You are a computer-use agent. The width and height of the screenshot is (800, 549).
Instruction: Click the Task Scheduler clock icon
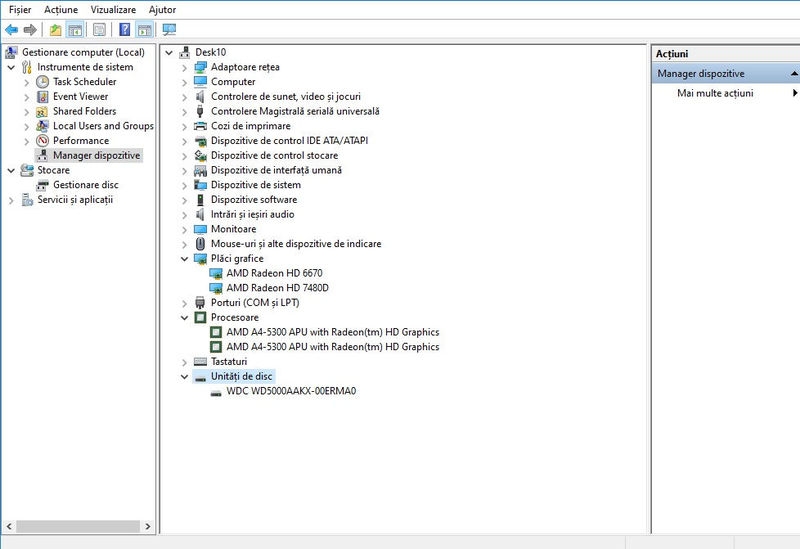click(42, 82)
